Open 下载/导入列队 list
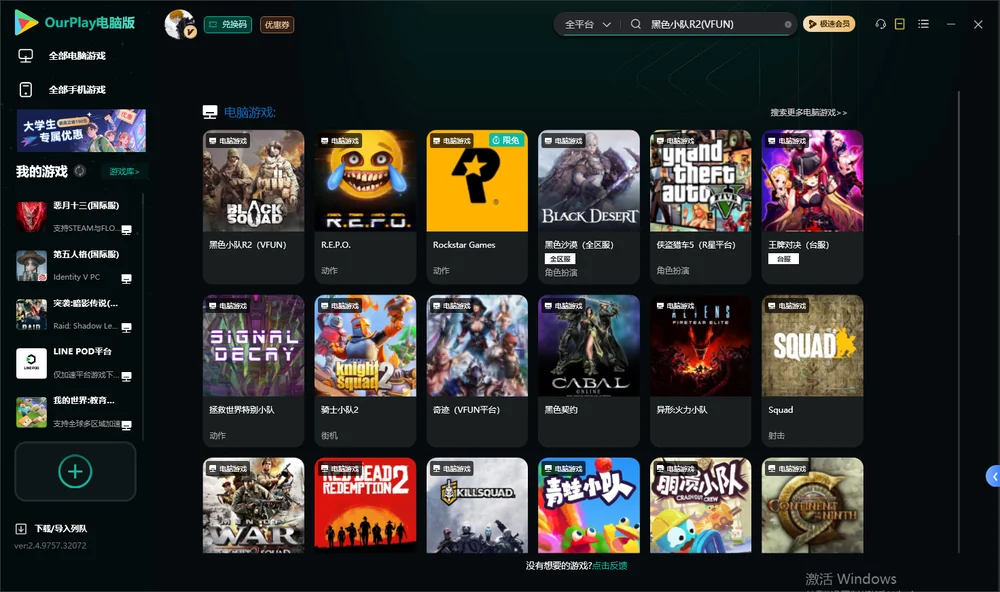The width and height of the screenshot is (1000, 592). coord(52,528)
